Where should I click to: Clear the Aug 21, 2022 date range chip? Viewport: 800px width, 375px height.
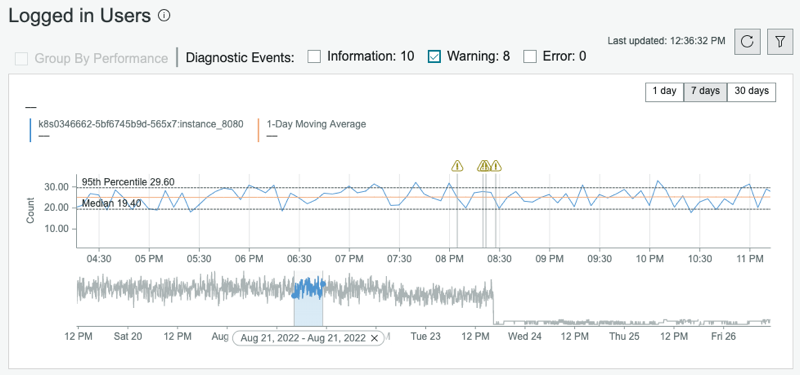pyautogui.click(x=374, y=338)
